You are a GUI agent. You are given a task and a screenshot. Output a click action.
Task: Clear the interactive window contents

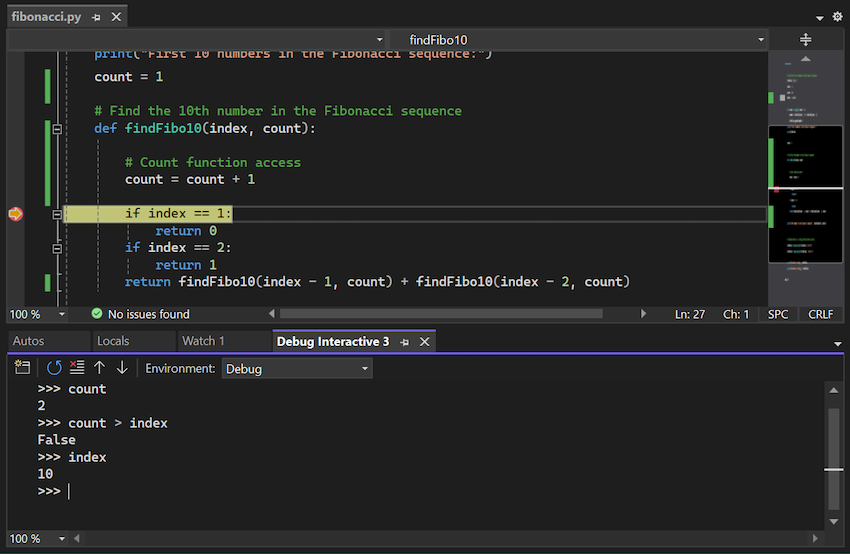tap(77, 368)
